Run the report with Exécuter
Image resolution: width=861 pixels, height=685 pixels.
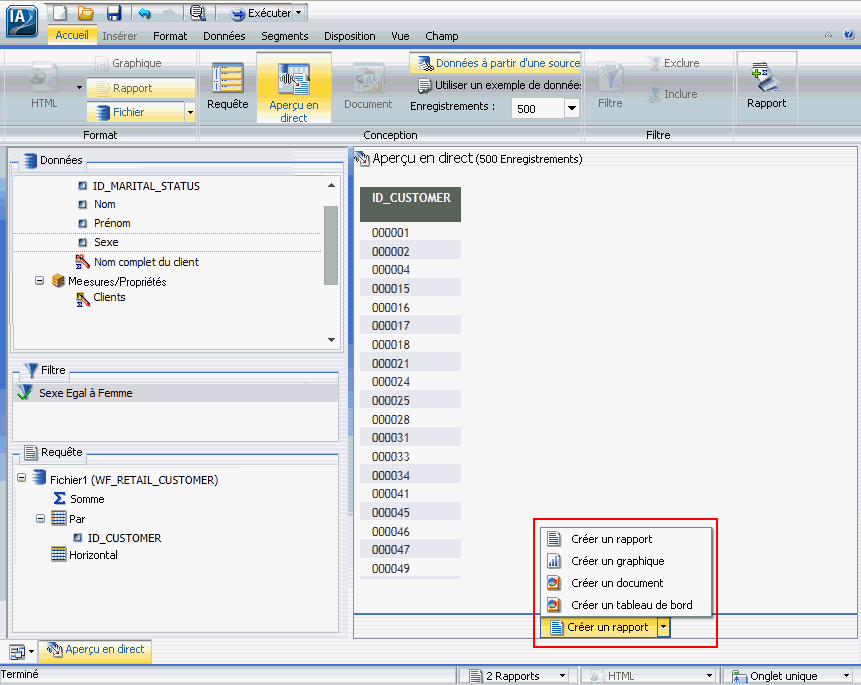click(261, 13)
